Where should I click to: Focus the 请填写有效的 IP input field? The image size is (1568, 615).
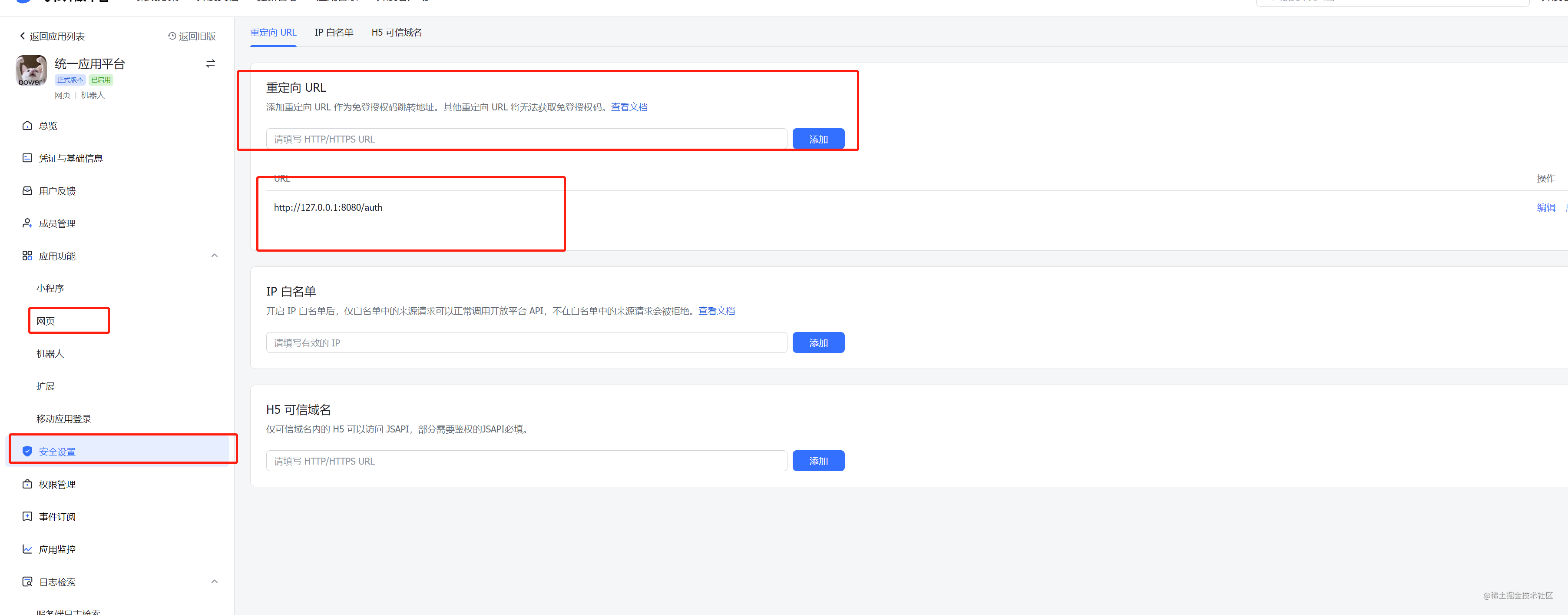526,343
